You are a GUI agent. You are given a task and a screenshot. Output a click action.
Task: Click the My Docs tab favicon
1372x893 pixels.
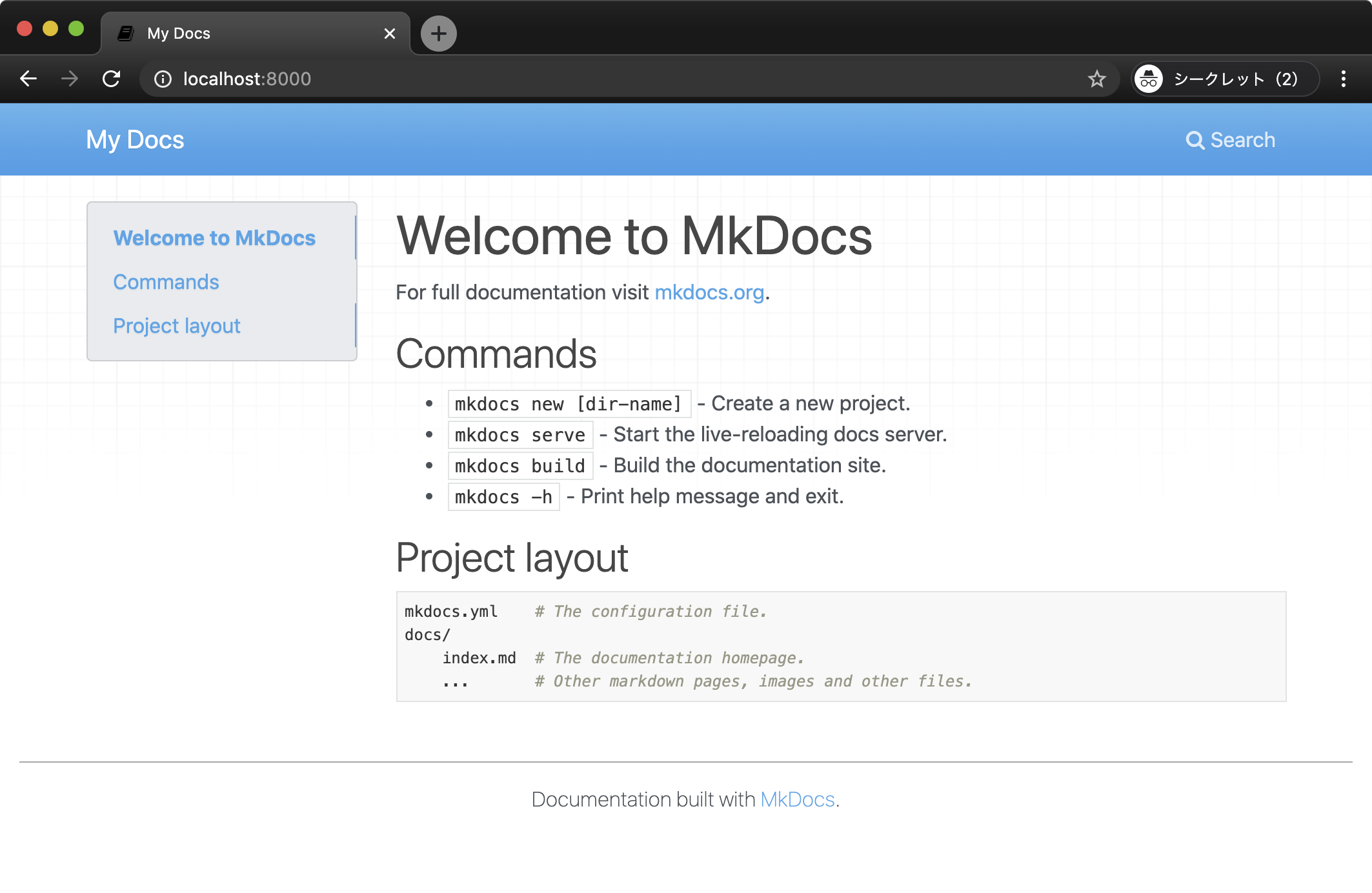(x=126, y=33)
